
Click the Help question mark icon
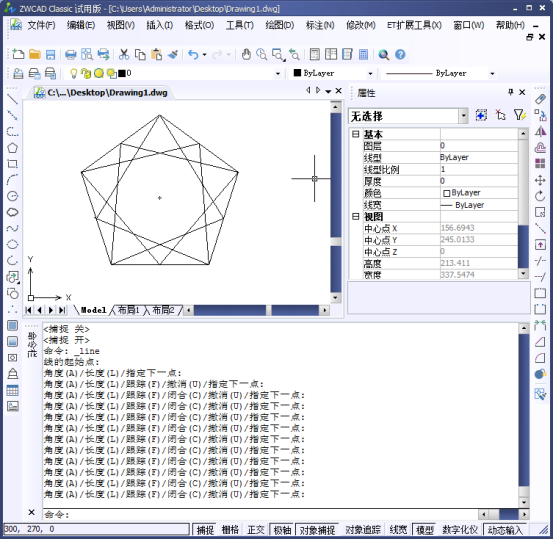[400, 54]
